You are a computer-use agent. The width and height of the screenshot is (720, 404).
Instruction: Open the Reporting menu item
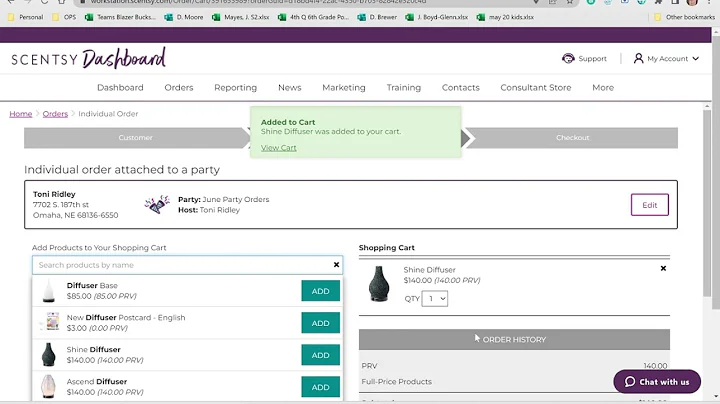coord(236,87)
